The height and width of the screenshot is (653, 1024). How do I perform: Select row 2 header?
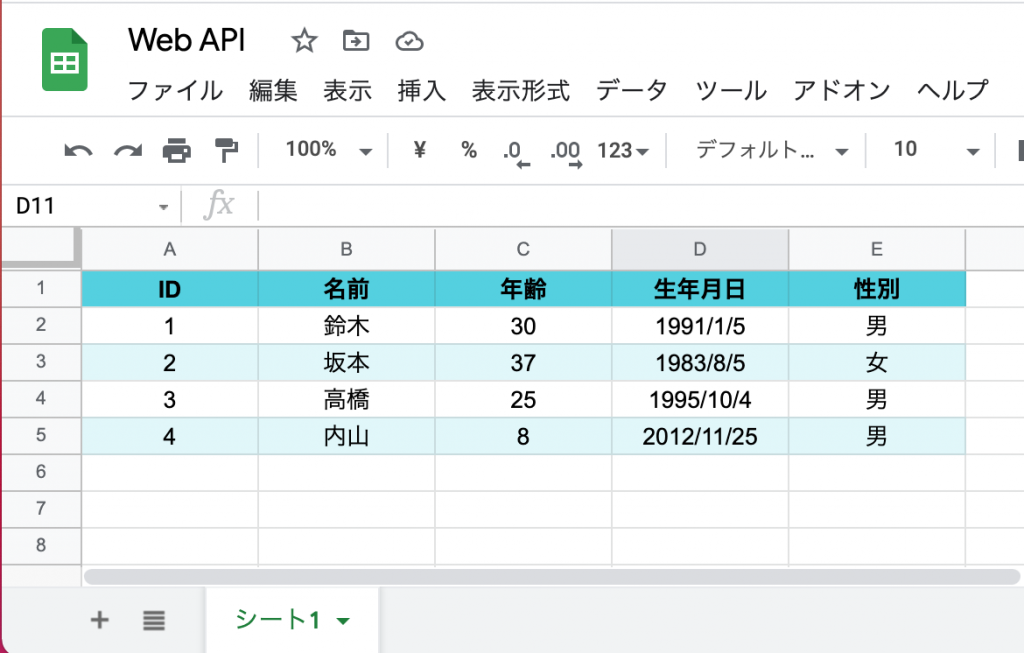point(41,325)
